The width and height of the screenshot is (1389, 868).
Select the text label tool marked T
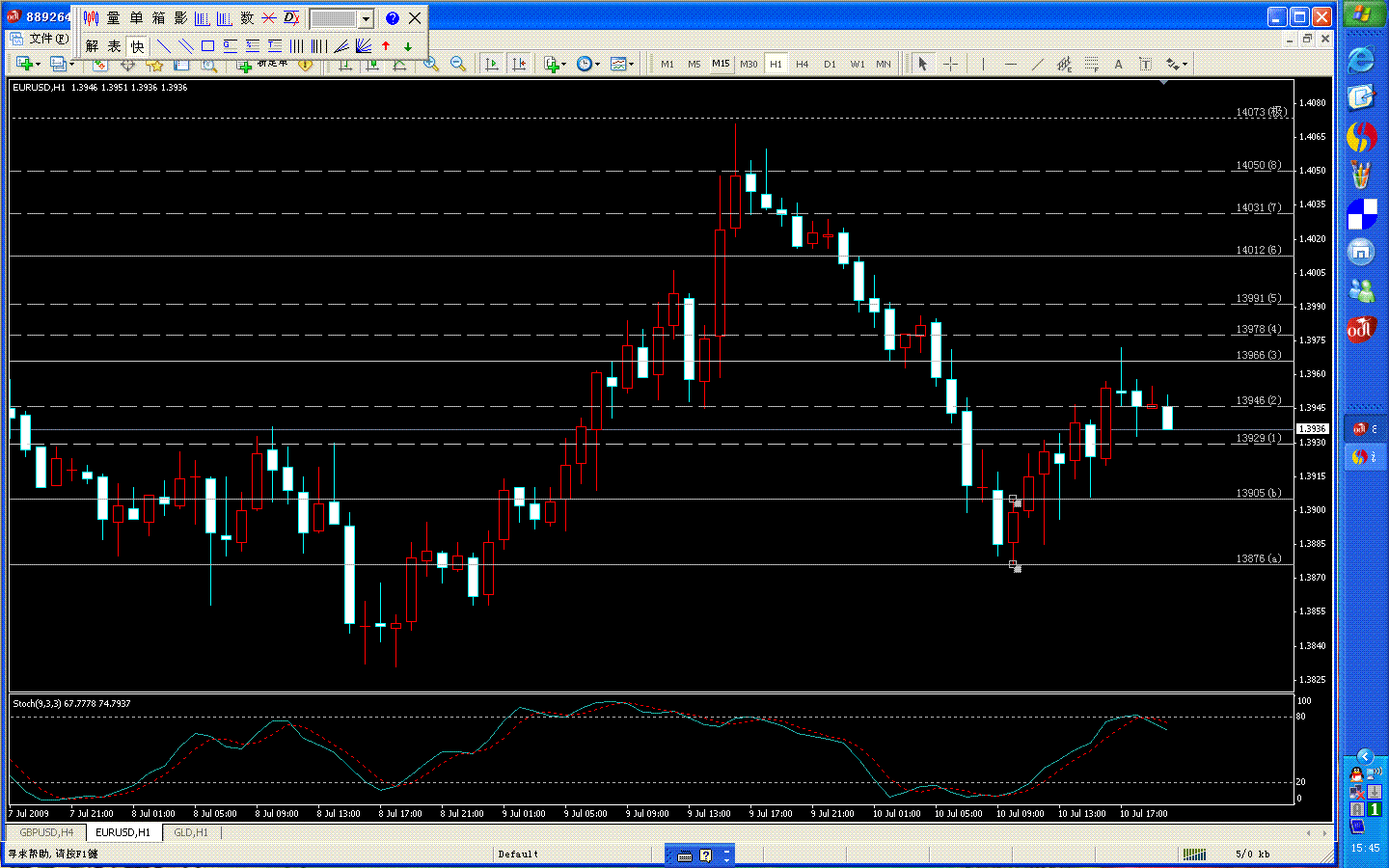pyautogui.click(x=1145, y=64)
